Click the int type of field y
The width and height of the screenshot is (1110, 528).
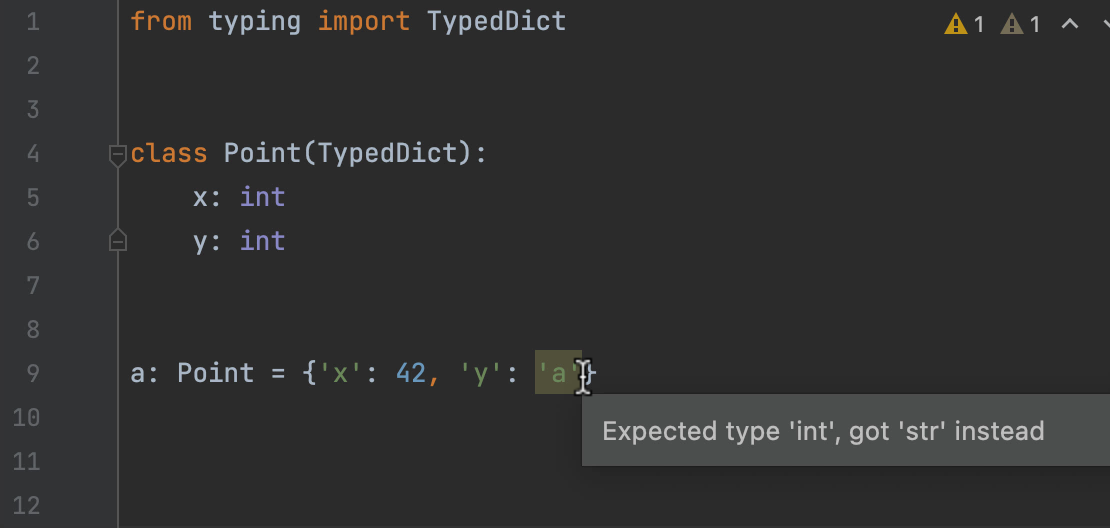click(262, 241)
